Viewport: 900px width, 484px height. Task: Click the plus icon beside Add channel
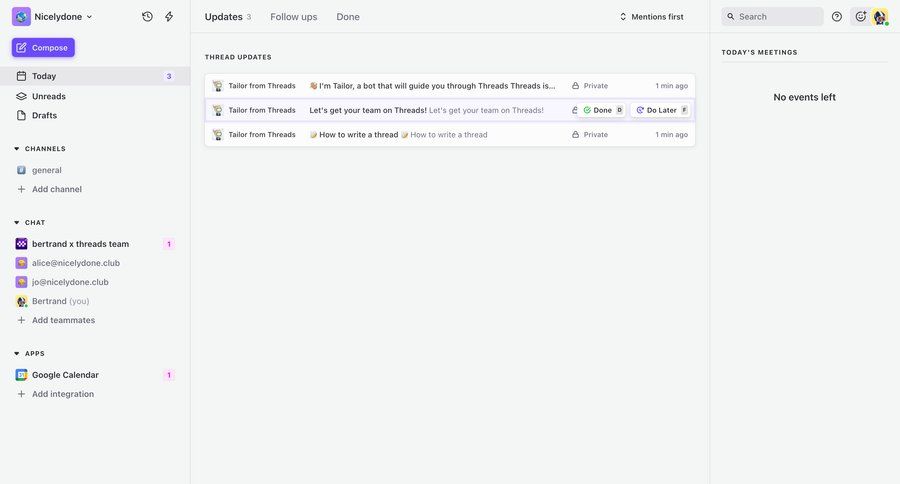(21, 189)
